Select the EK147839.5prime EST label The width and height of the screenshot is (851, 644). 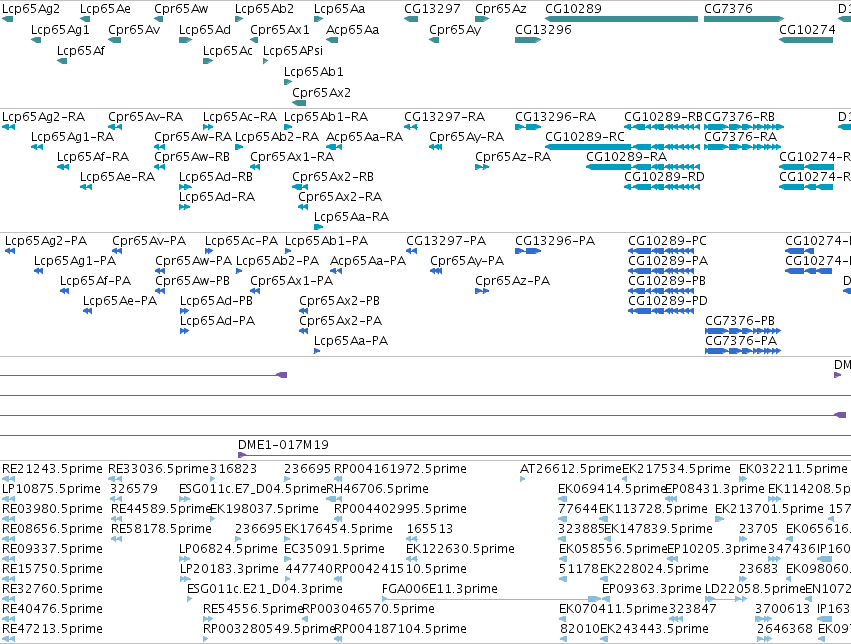click(658, 528)
